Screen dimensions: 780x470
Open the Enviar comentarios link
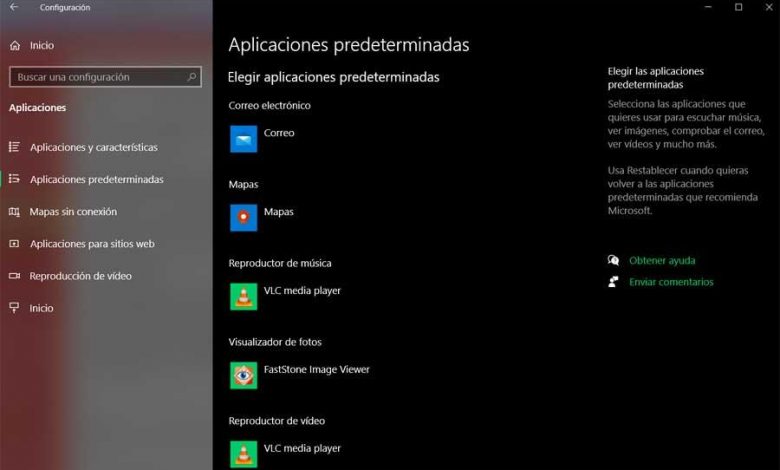(x=671, y=282)
